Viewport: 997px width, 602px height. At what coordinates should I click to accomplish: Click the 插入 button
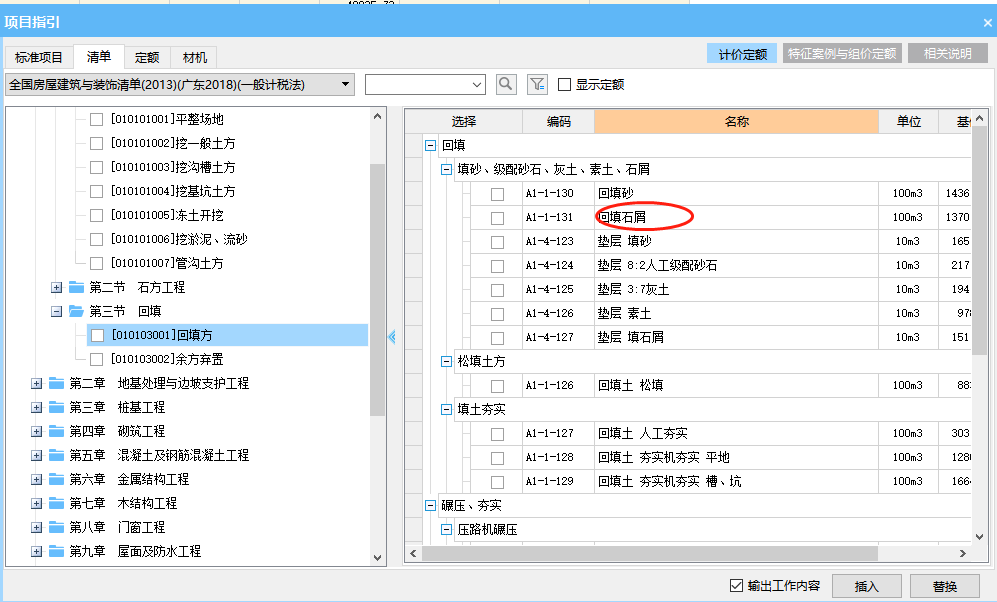tap(866, 586)
